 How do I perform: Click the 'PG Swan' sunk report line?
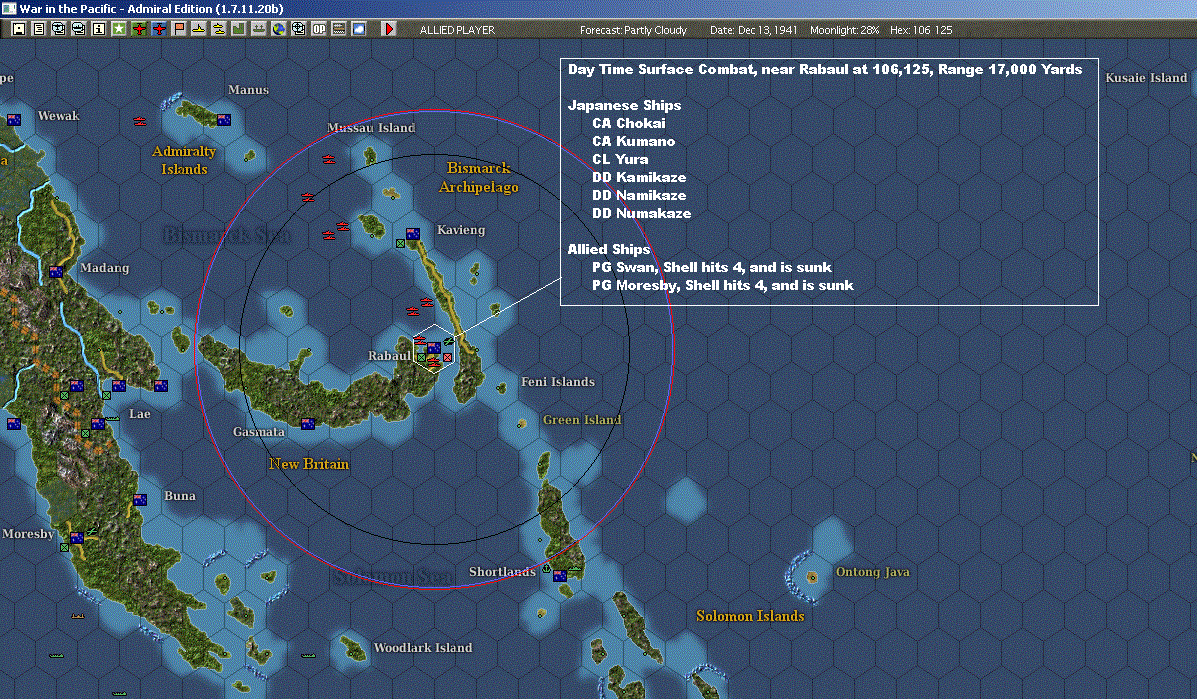711,267
